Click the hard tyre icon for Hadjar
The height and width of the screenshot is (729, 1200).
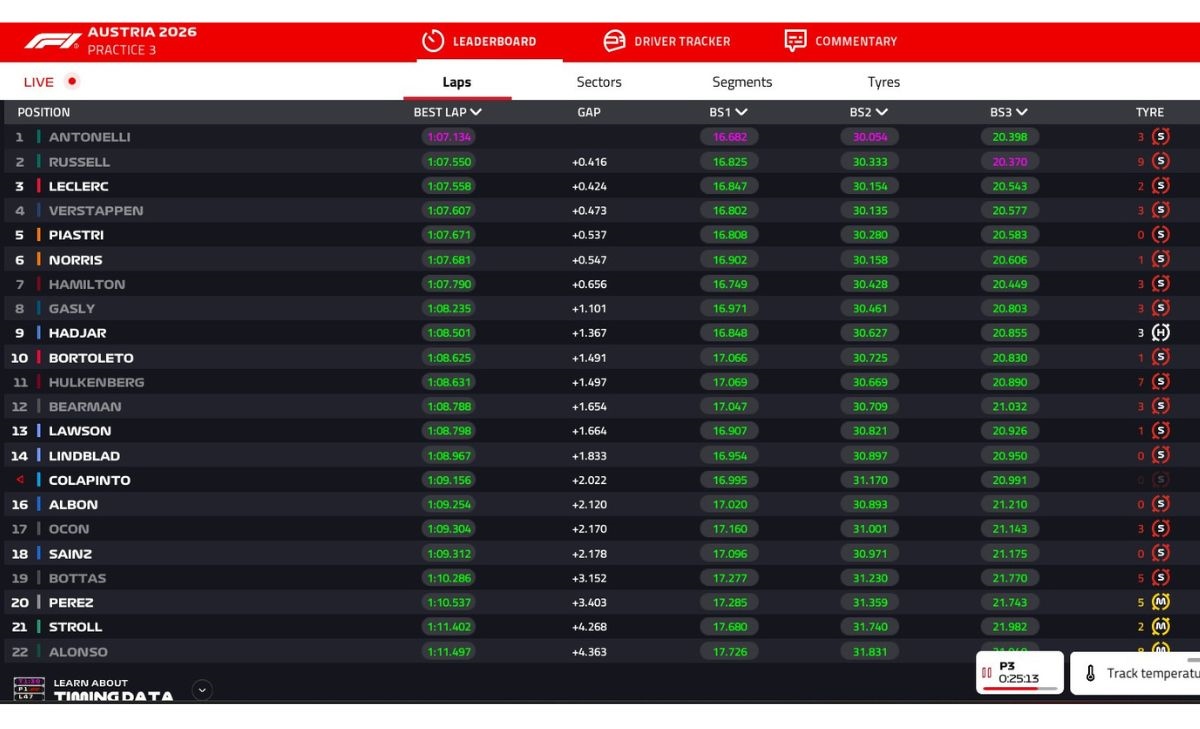click(x=1160, y=333)
